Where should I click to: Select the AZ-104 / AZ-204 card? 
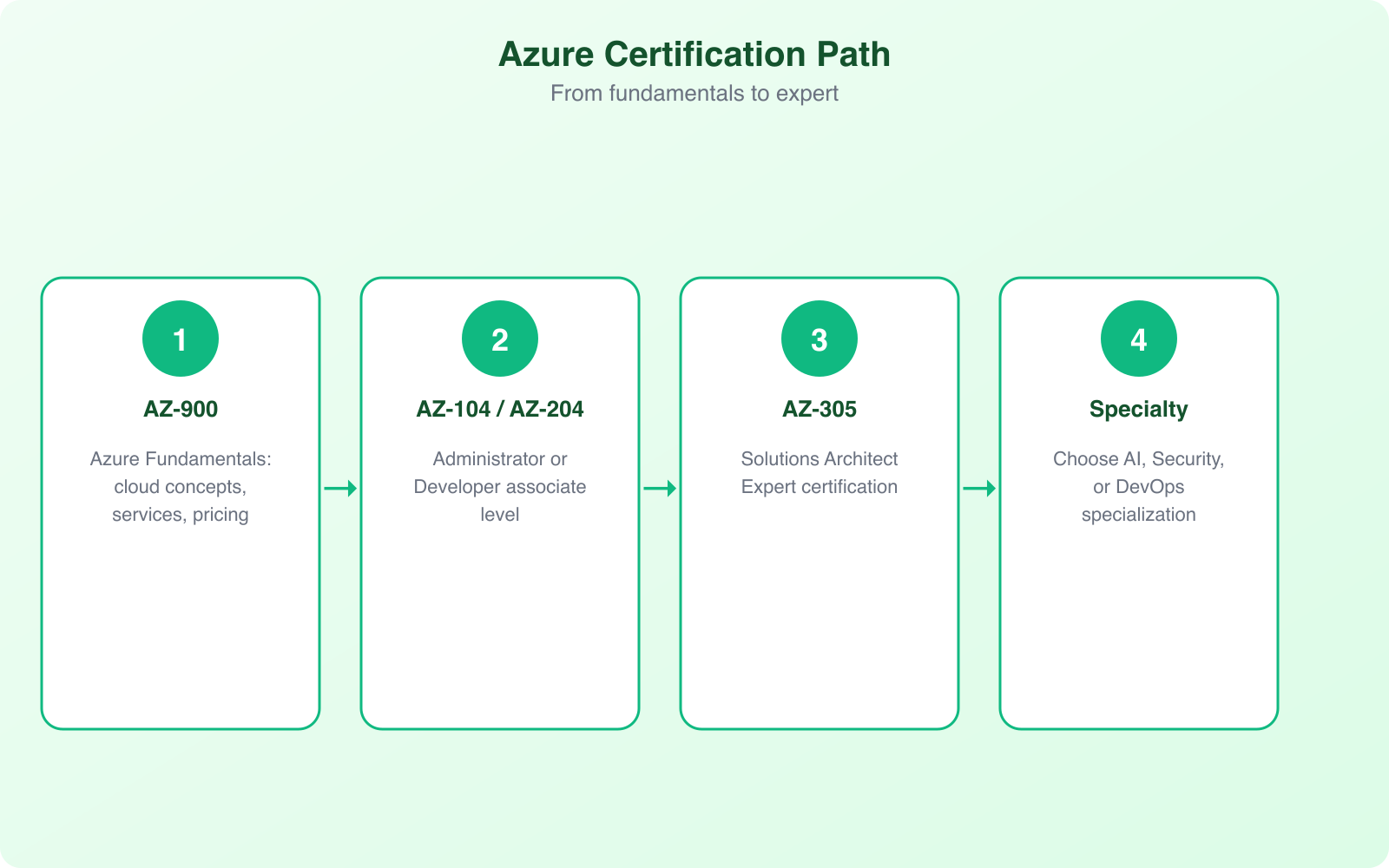pyautogui.click(x=499, y=501)
